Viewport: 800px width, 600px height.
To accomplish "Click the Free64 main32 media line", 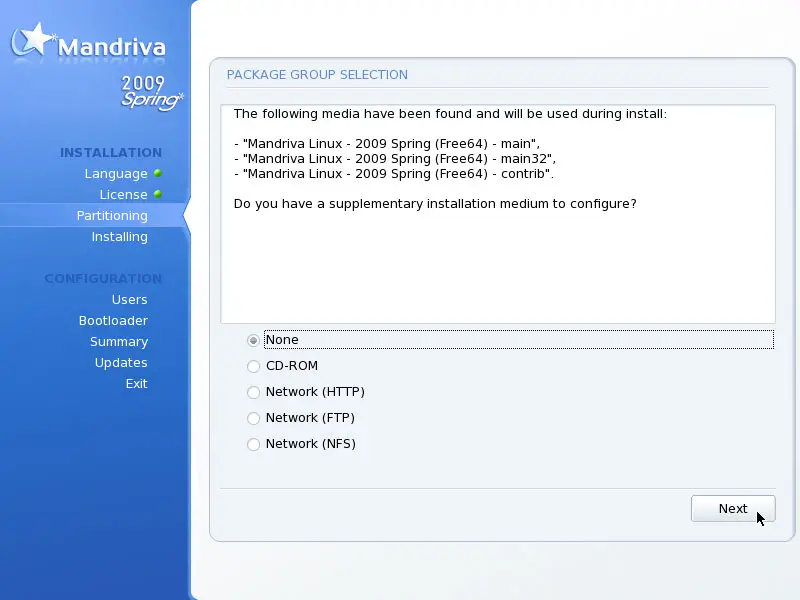I will [395, 159].
